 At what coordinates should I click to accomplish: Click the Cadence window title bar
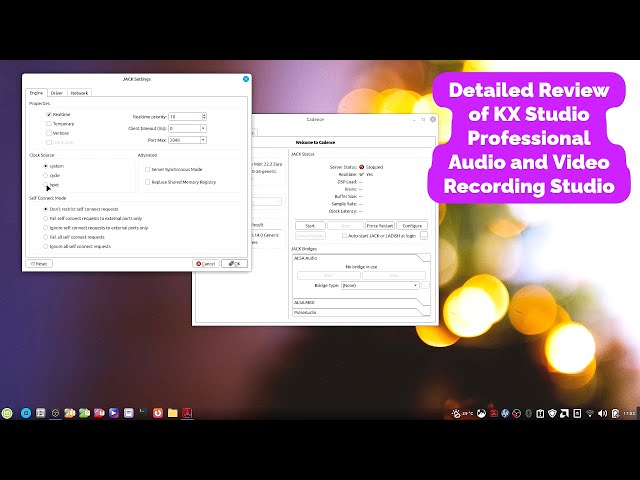pos(315,120)
